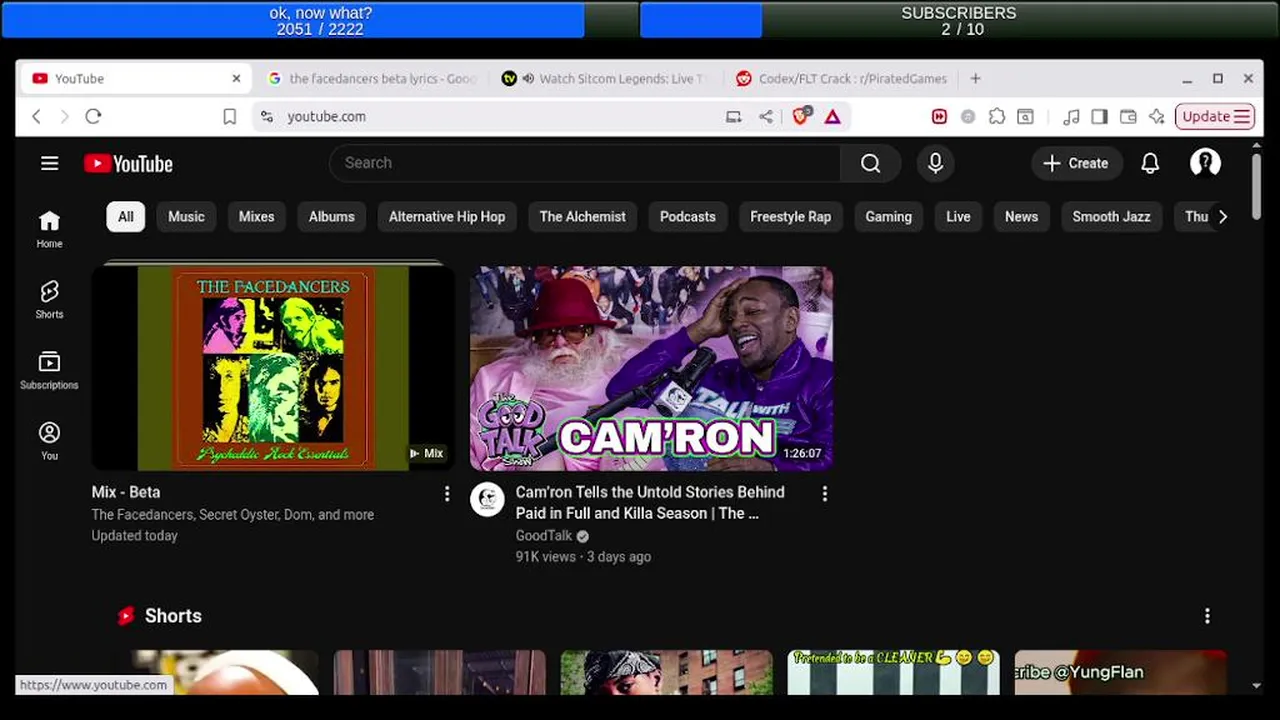Bookmark this page
This screenshot has width=1280, height=720.
coord(229,117)
